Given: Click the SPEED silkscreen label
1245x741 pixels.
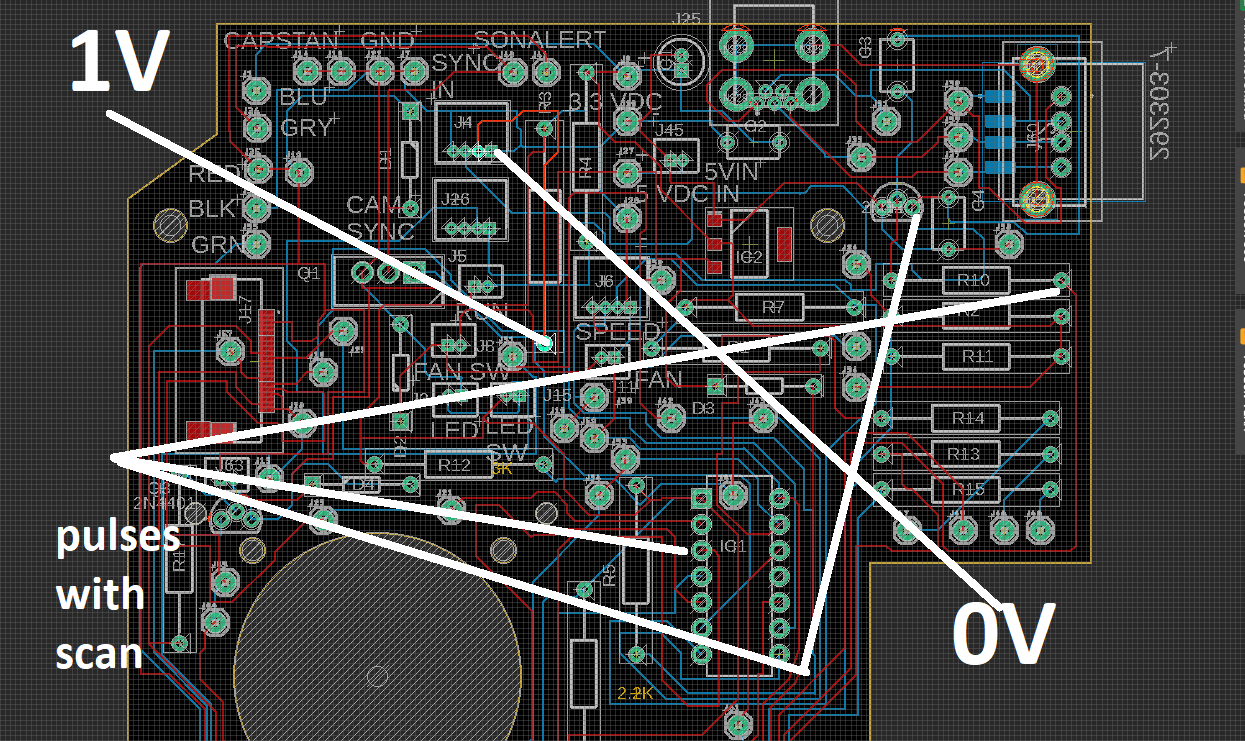Looking at the screenshot, I should (x=618, y=332).
